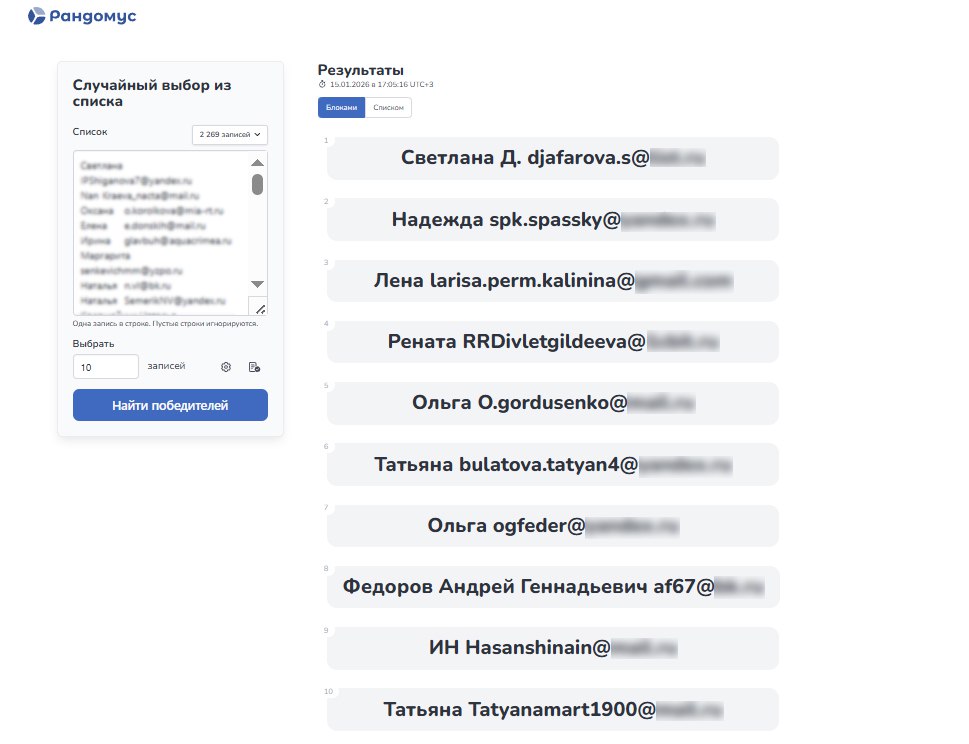Viewport: 969px width, 744px height.
Task: Select result block 2 Надежда
Action: (x=552, y=220)
